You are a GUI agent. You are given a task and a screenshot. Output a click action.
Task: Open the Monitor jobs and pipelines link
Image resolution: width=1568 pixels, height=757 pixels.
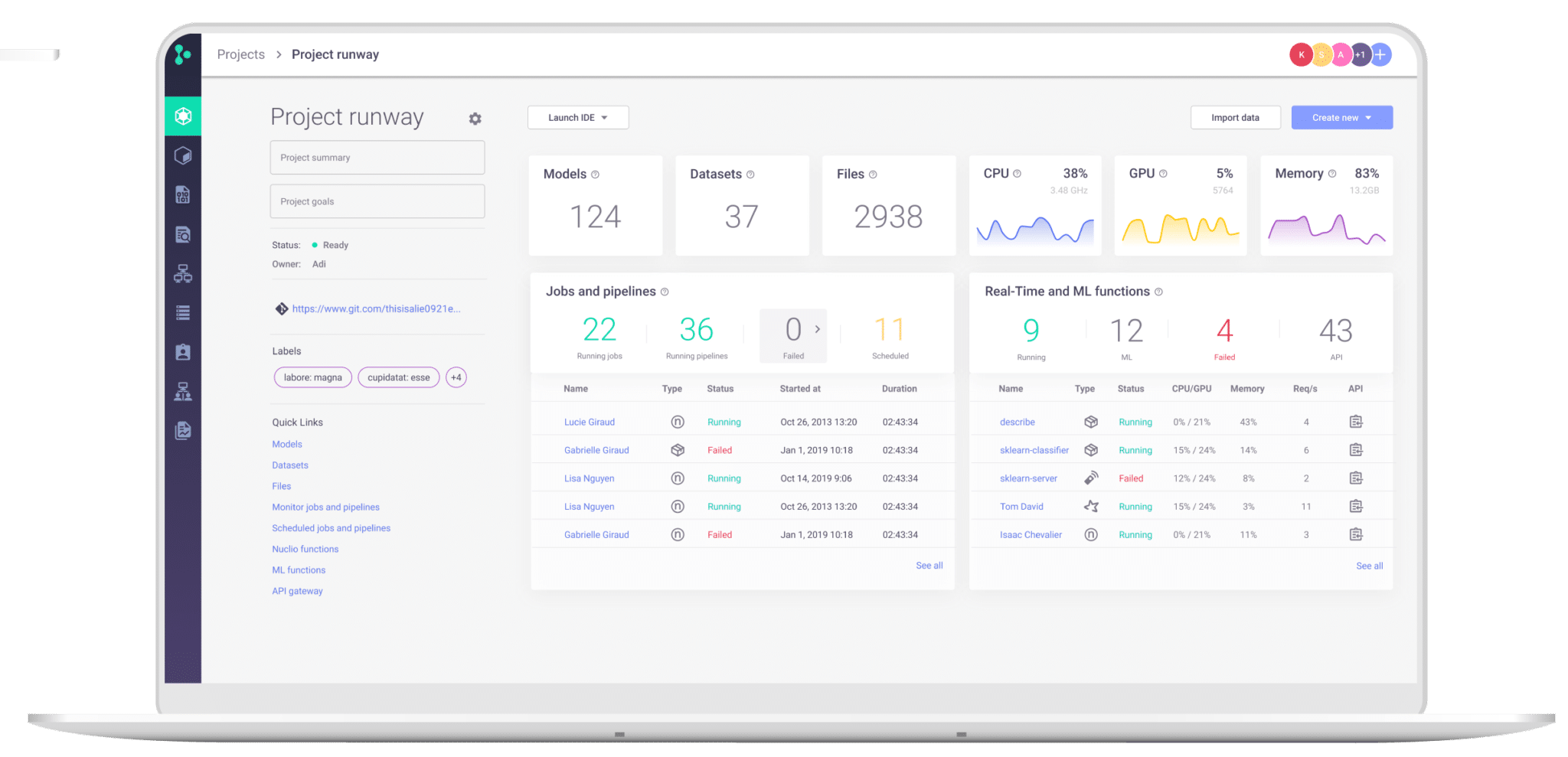point(325,507)
